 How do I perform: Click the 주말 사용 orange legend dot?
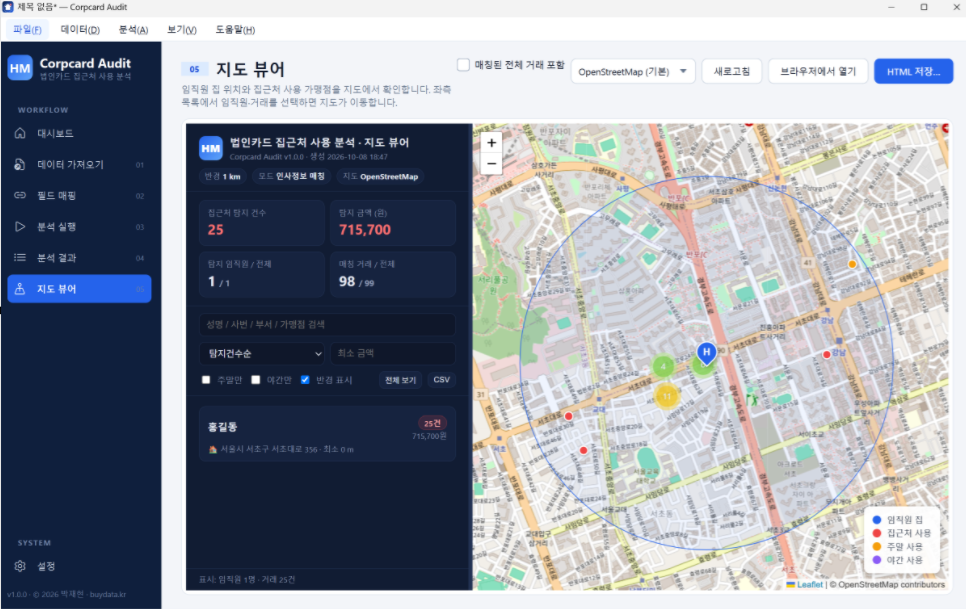pyautogui.click(x=877, y=547)
